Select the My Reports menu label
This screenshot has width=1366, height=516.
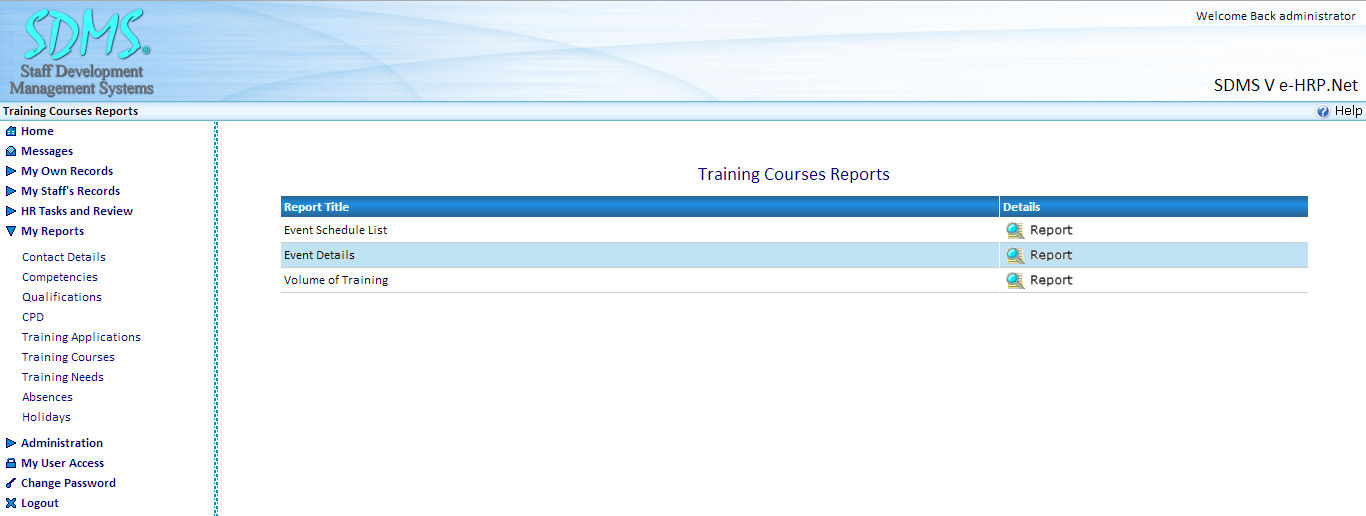52,231
